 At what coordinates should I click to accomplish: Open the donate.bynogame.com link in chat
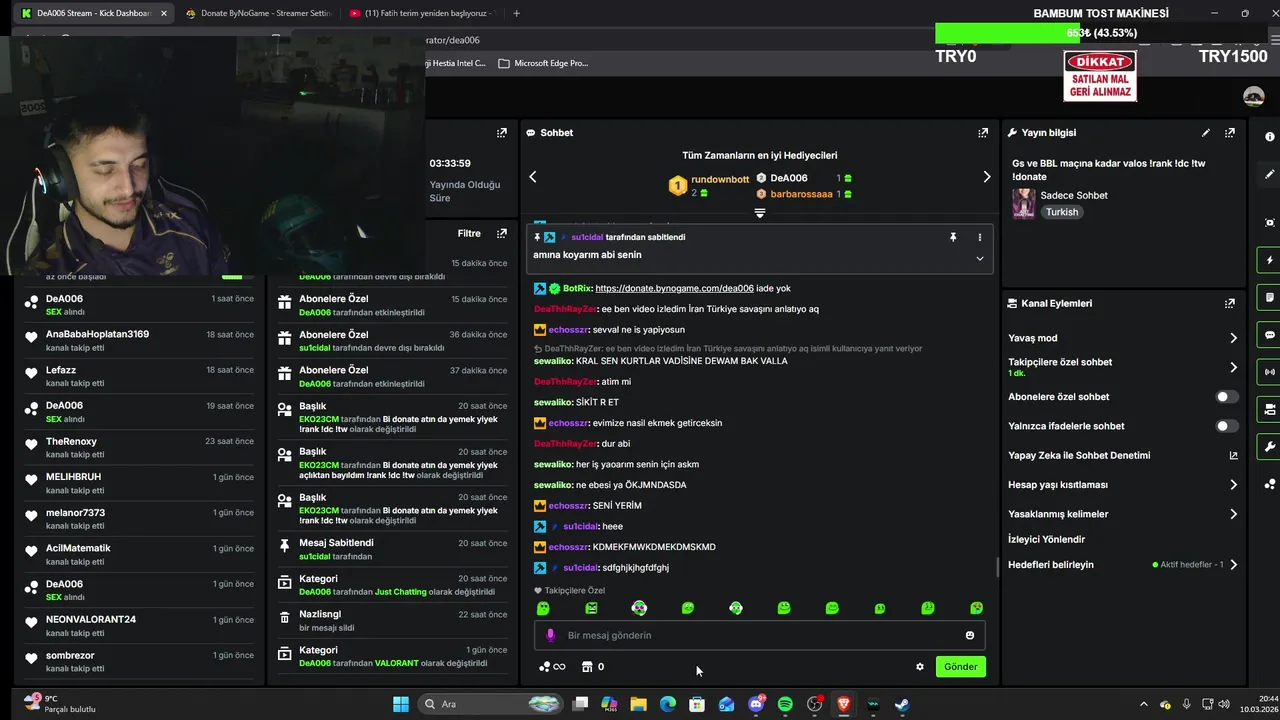point(674,288)
